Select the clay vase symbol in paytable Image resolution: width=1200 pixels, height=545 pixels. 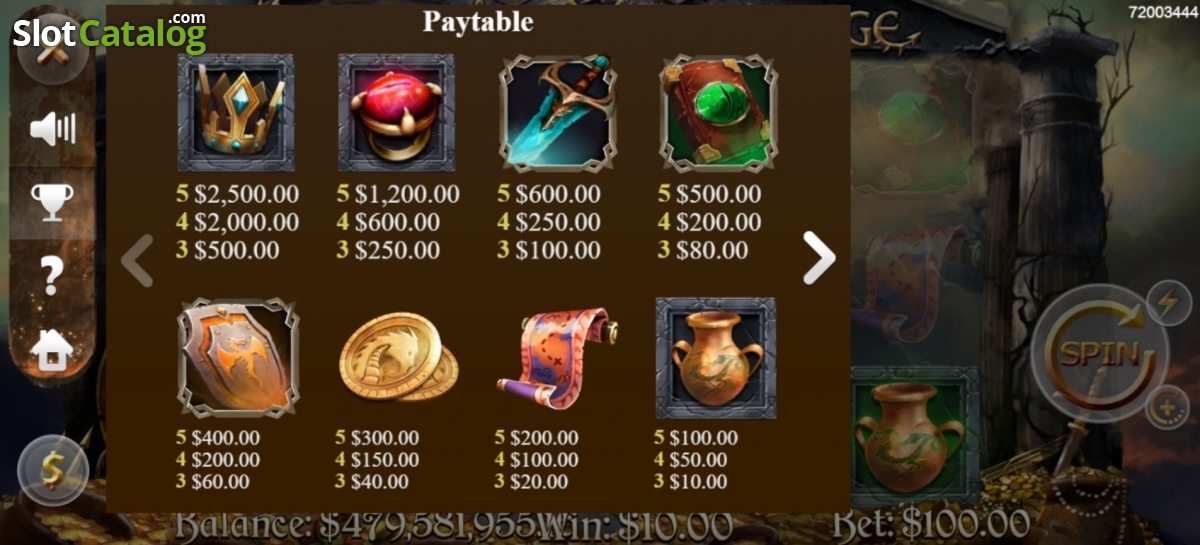(x=716, y=357)
